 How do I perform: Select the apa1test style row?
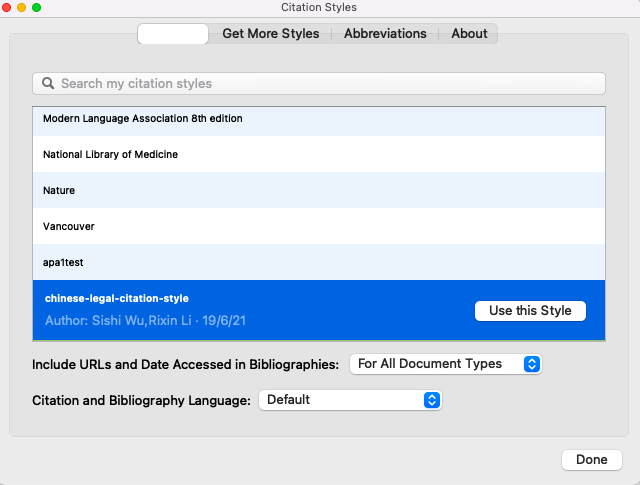319,262
